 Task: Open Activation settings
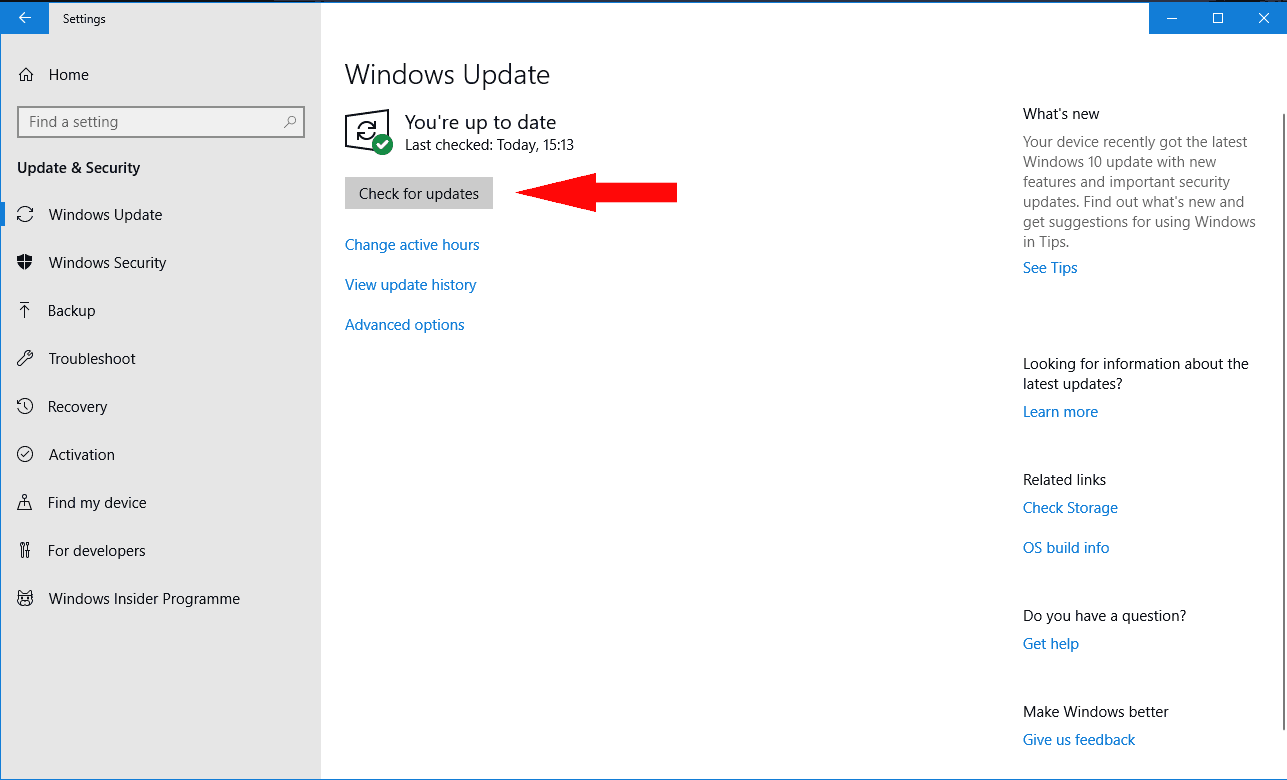(x=161, y=455)
